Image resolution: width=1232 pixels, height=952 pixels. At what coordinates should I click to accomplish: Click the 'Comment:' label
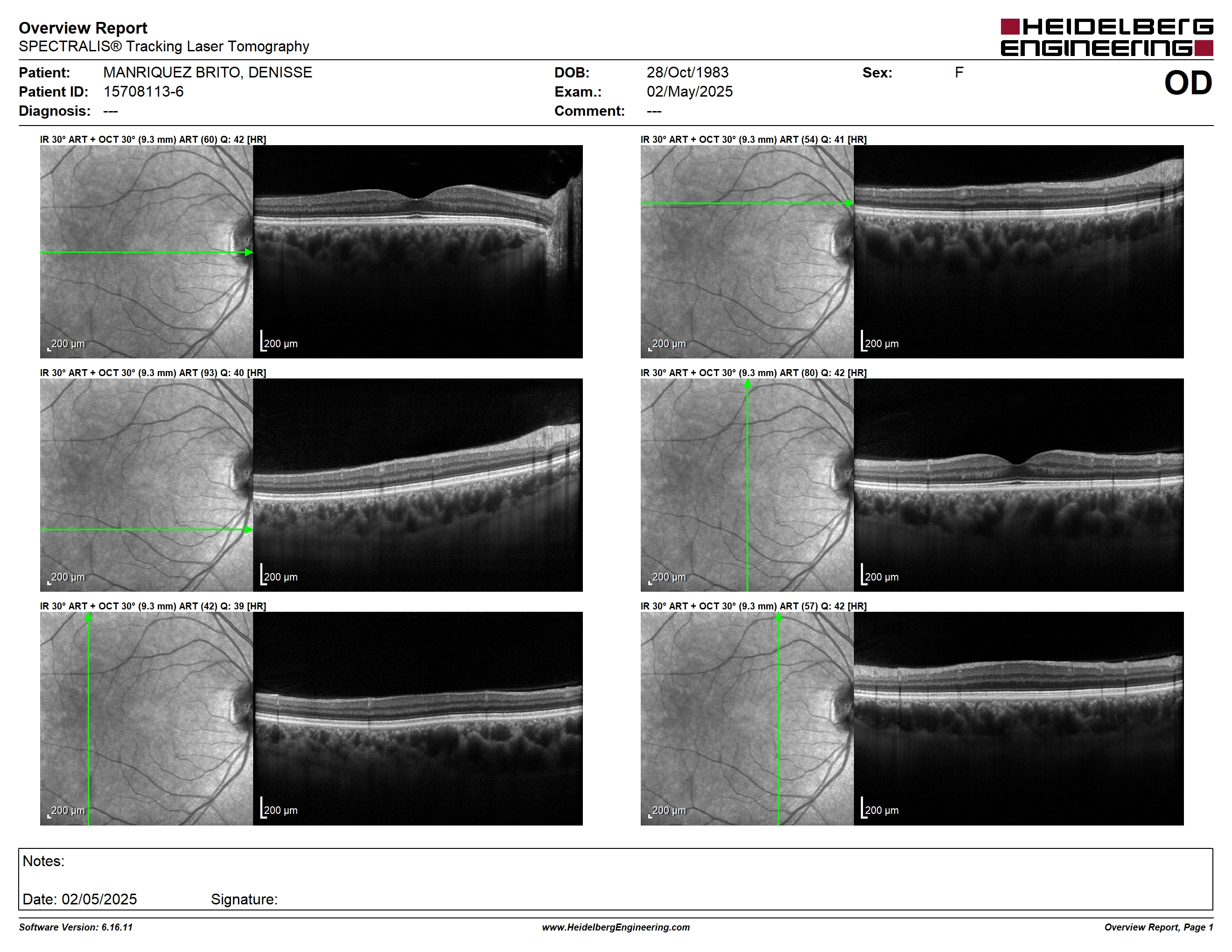point(589,111)
